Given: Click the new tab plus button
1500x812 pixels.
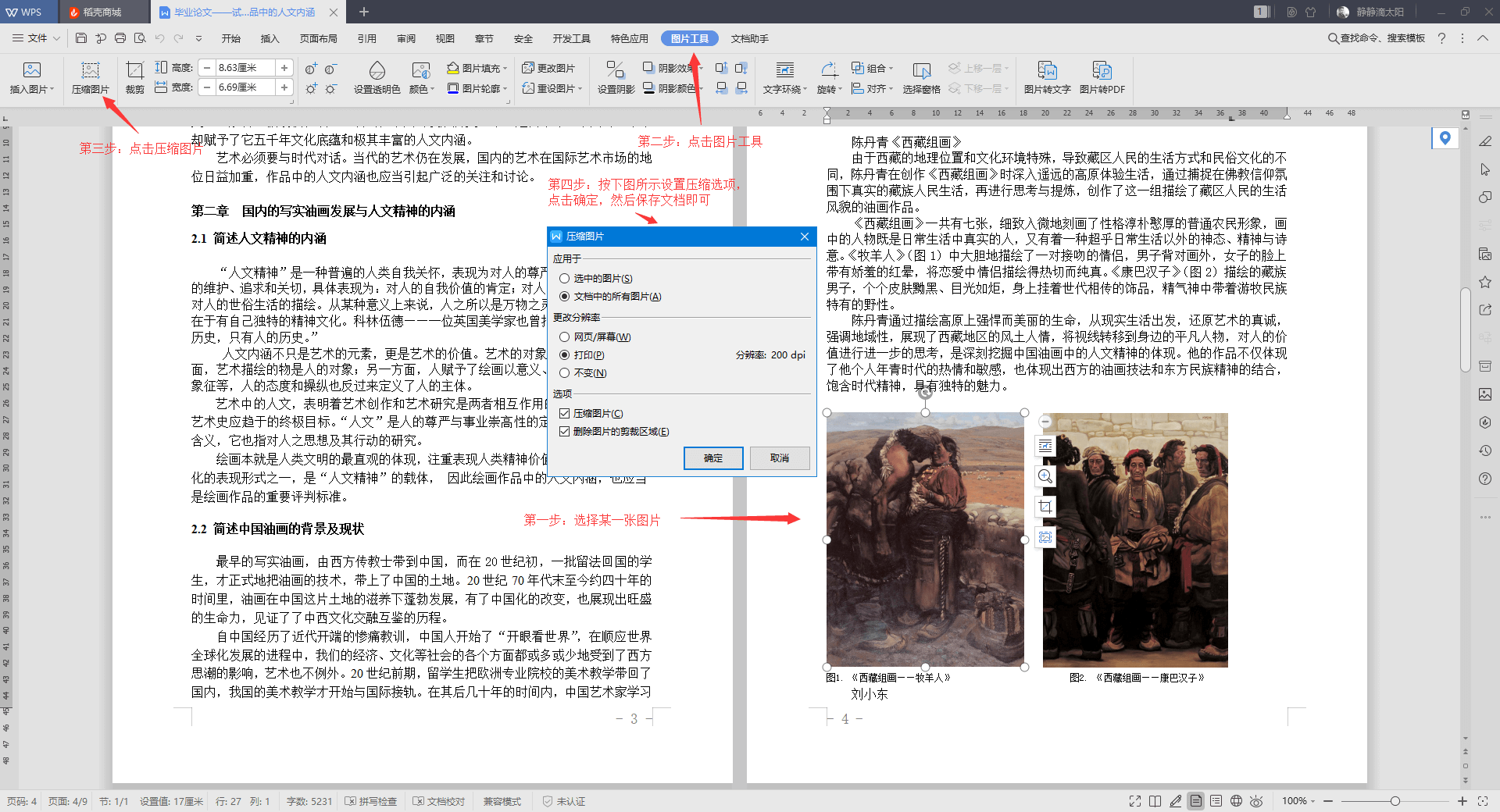Looking at the screenshot, I should coord(363,12).
